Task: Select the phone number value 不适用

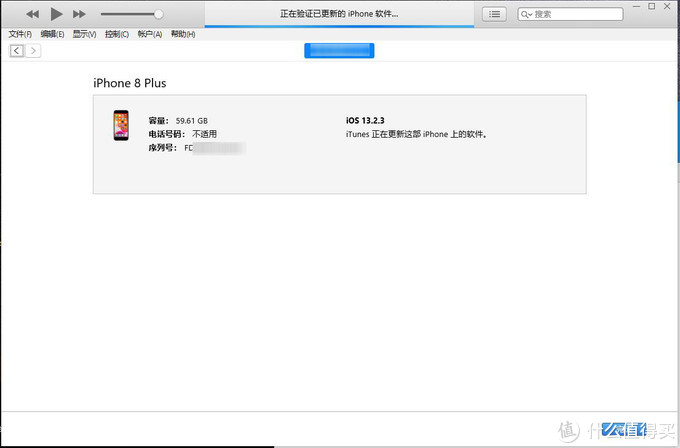Action: pos(204,134)
